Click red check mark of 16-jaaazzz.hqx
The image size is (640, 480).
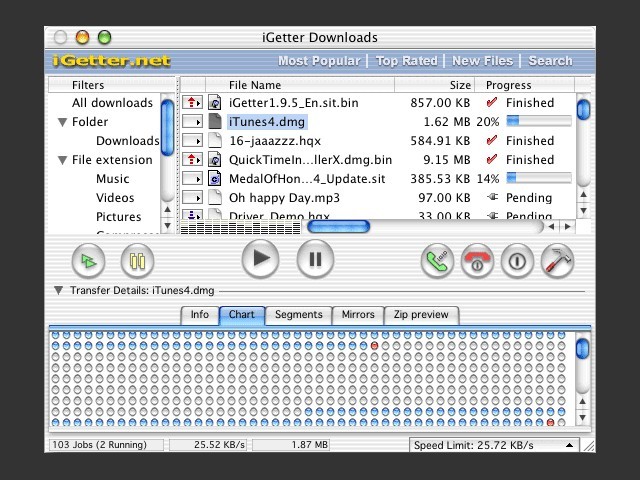[492, 140]
